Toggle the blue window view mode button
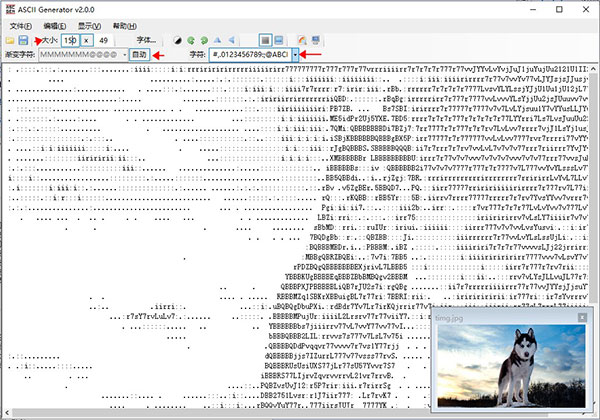Image resolution: width=600 pixels, height=420 pixels. [279, 40]
